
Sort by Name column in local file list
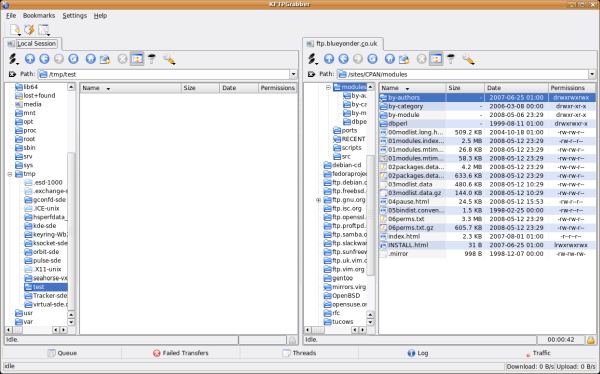(130, 88)
